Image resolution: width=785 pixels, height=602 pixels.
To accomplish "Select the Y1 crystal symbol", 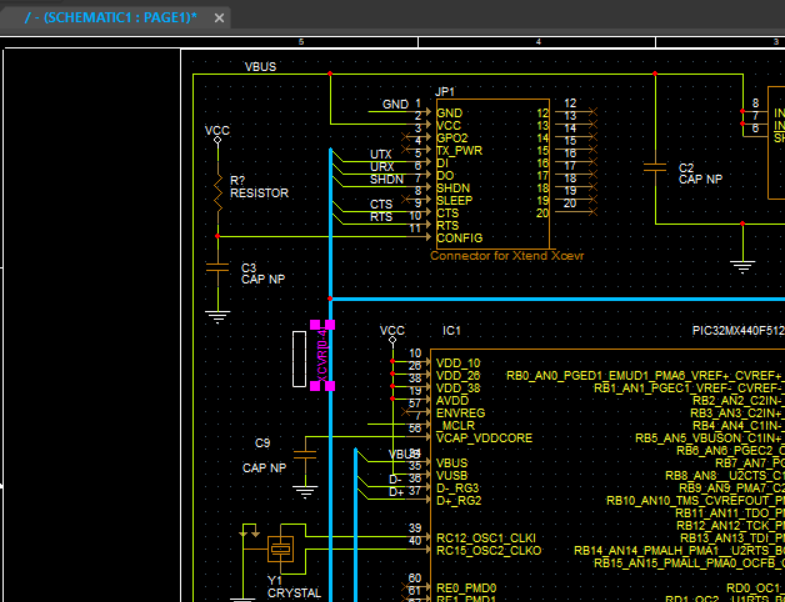I will coord(280,549).
